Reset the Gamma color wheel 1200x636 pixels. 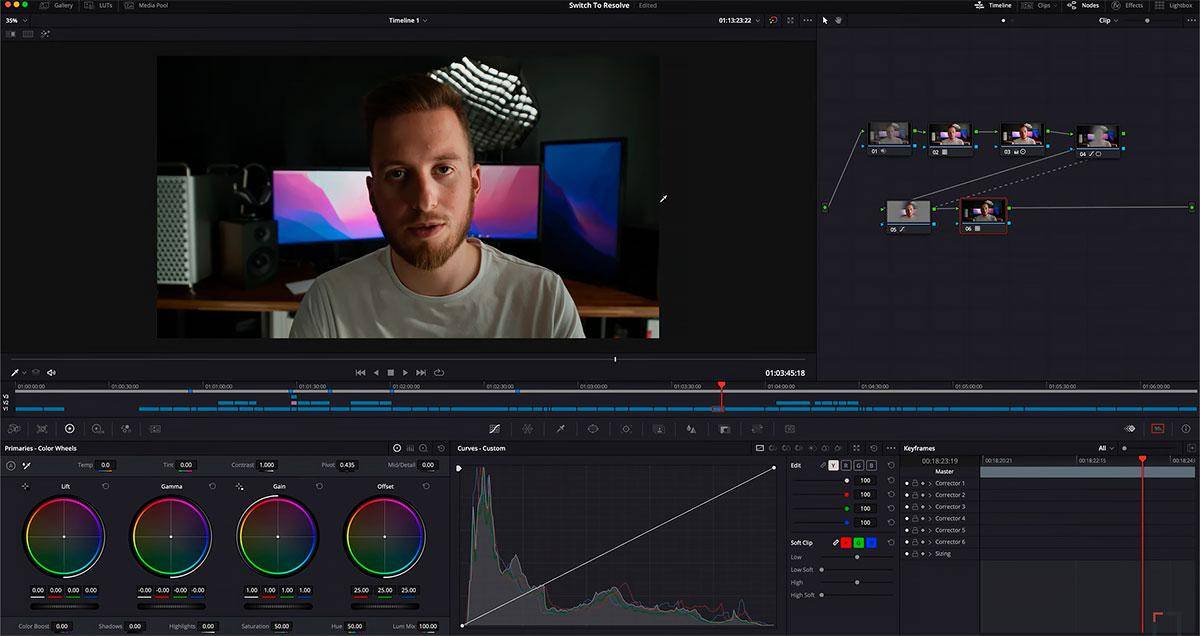click(x=212, y=486)
